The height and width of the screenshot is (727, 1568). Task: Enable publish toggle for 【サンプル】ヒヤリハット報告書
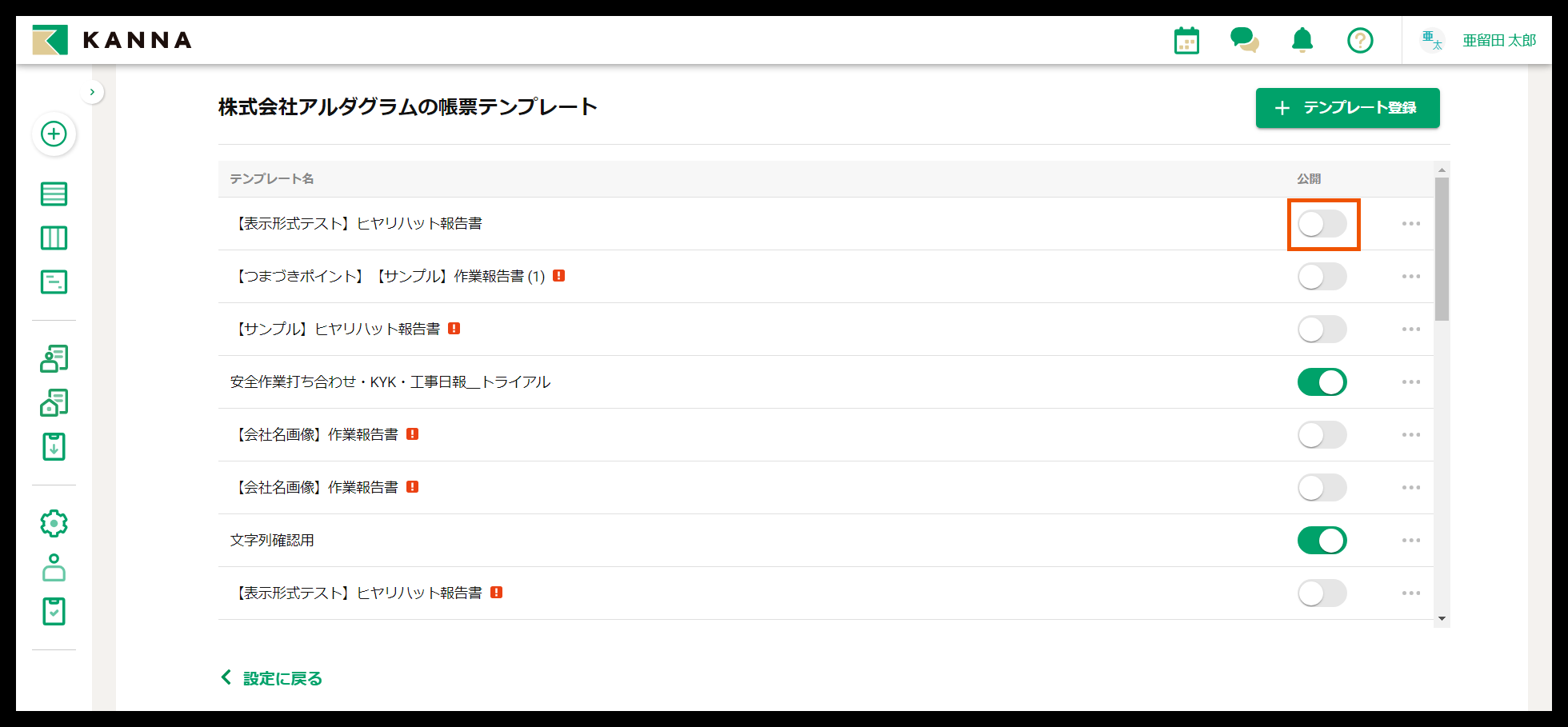click(1322, 330)
